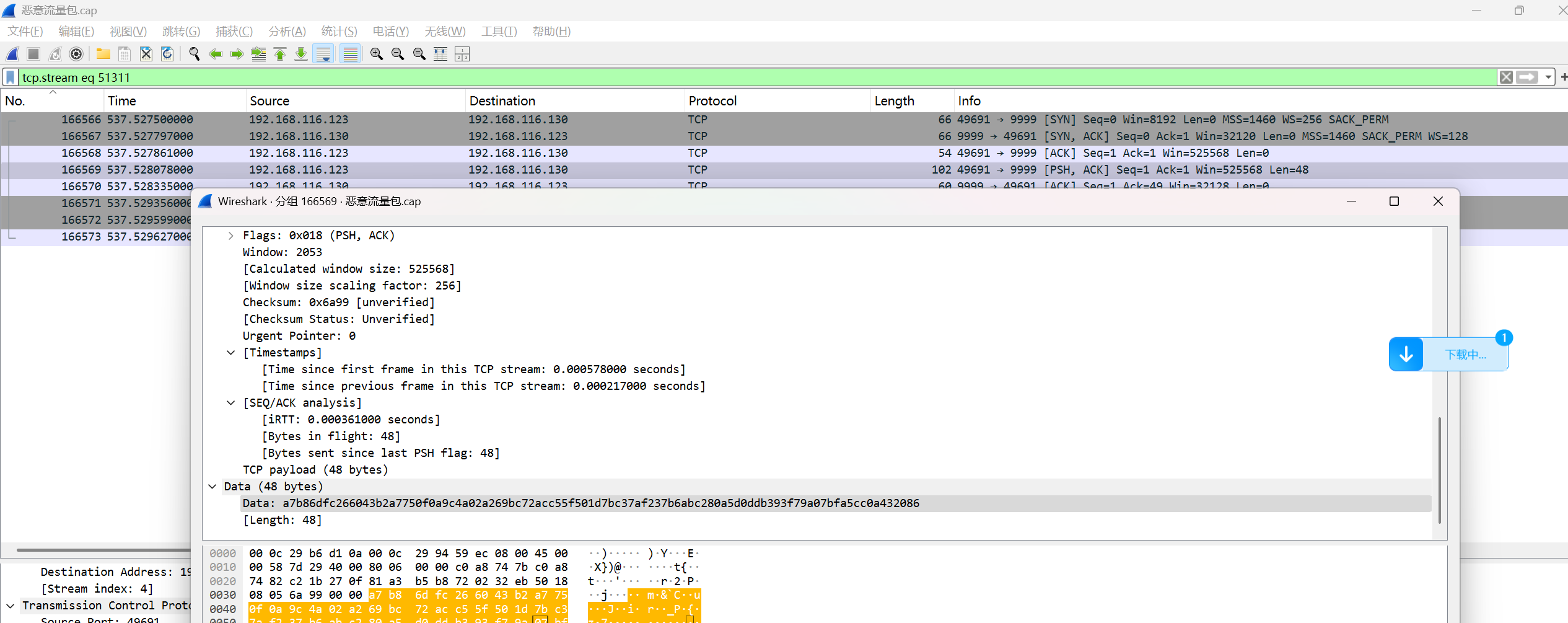The height and width of the screenshot is (623, 1568).
Task: Click the packet detail vertical scrollbar
Action: (1439, 471)
